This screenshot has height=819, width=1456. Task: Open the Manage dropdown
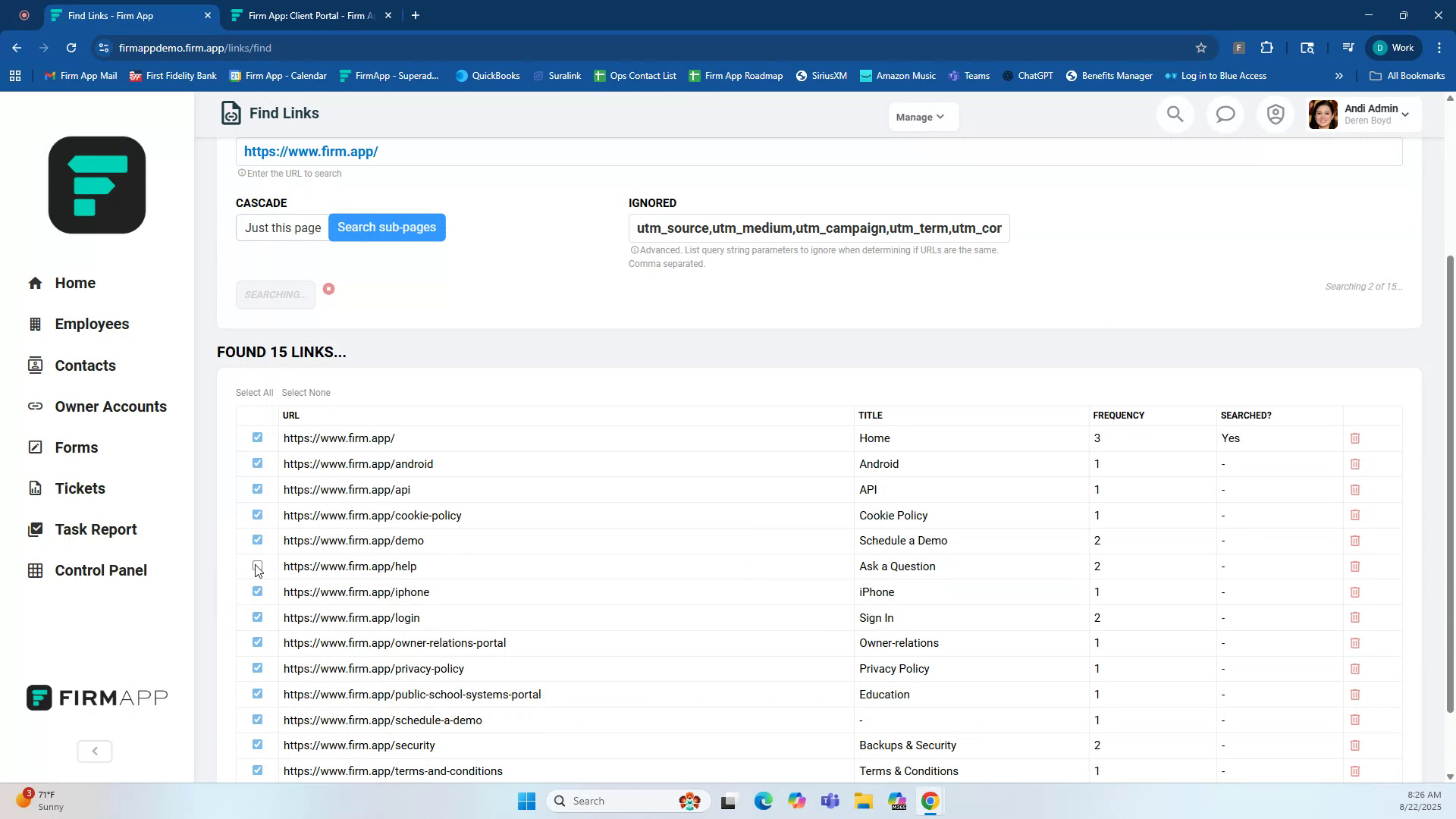click(x=921, y=117)
